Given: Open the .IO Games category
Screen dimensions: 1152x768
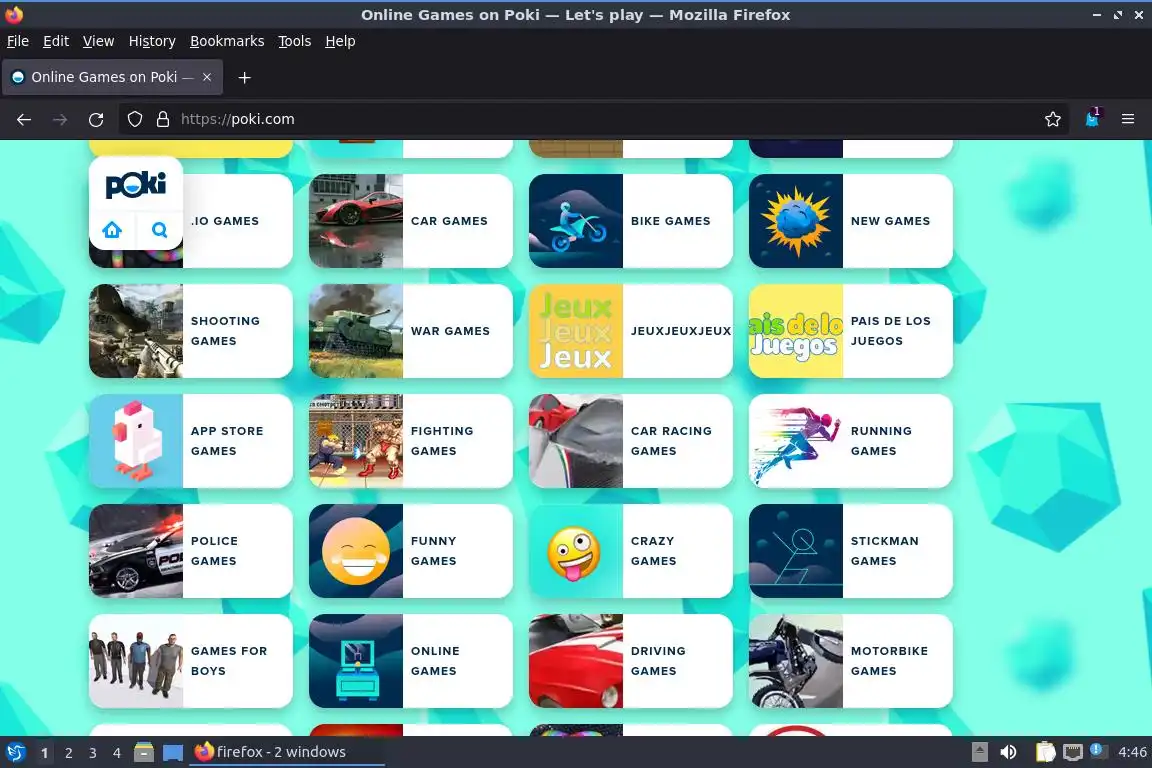Looking at the screenshot, I should coord(237,220).
